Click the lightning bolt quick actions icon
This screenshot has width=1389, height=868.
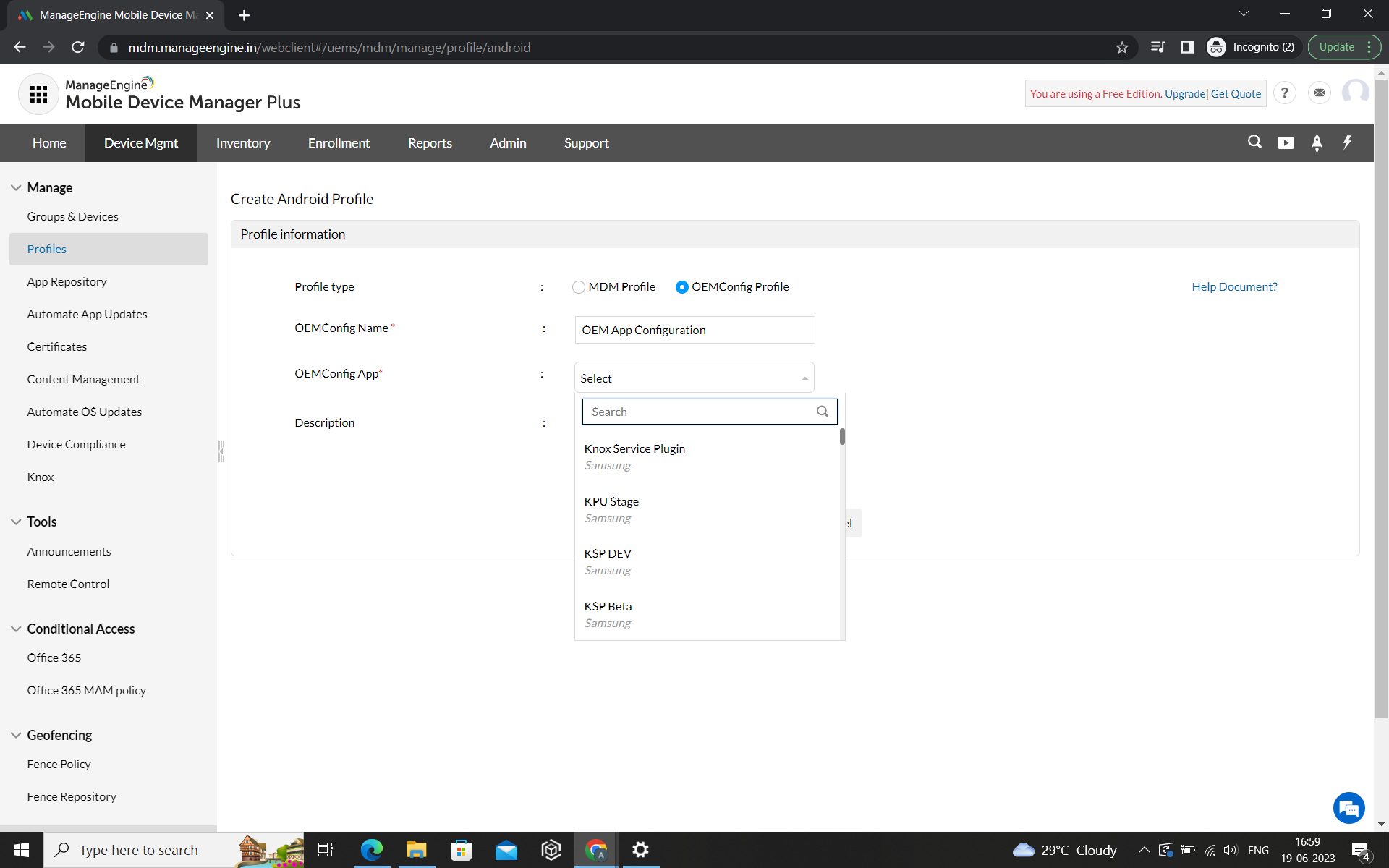(x=1347, y=142)
